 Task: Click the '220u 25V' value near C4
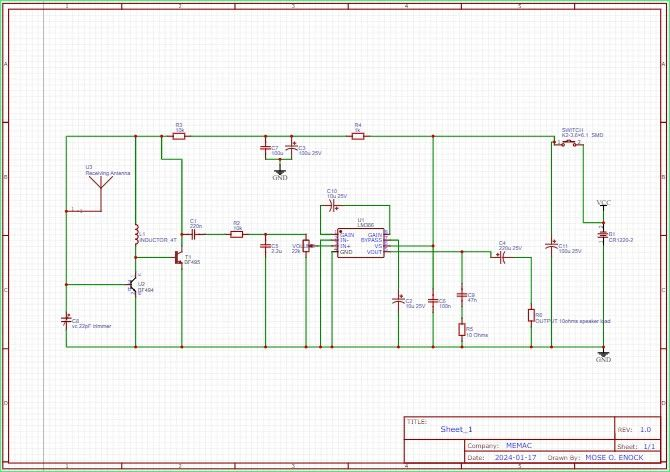510,248
